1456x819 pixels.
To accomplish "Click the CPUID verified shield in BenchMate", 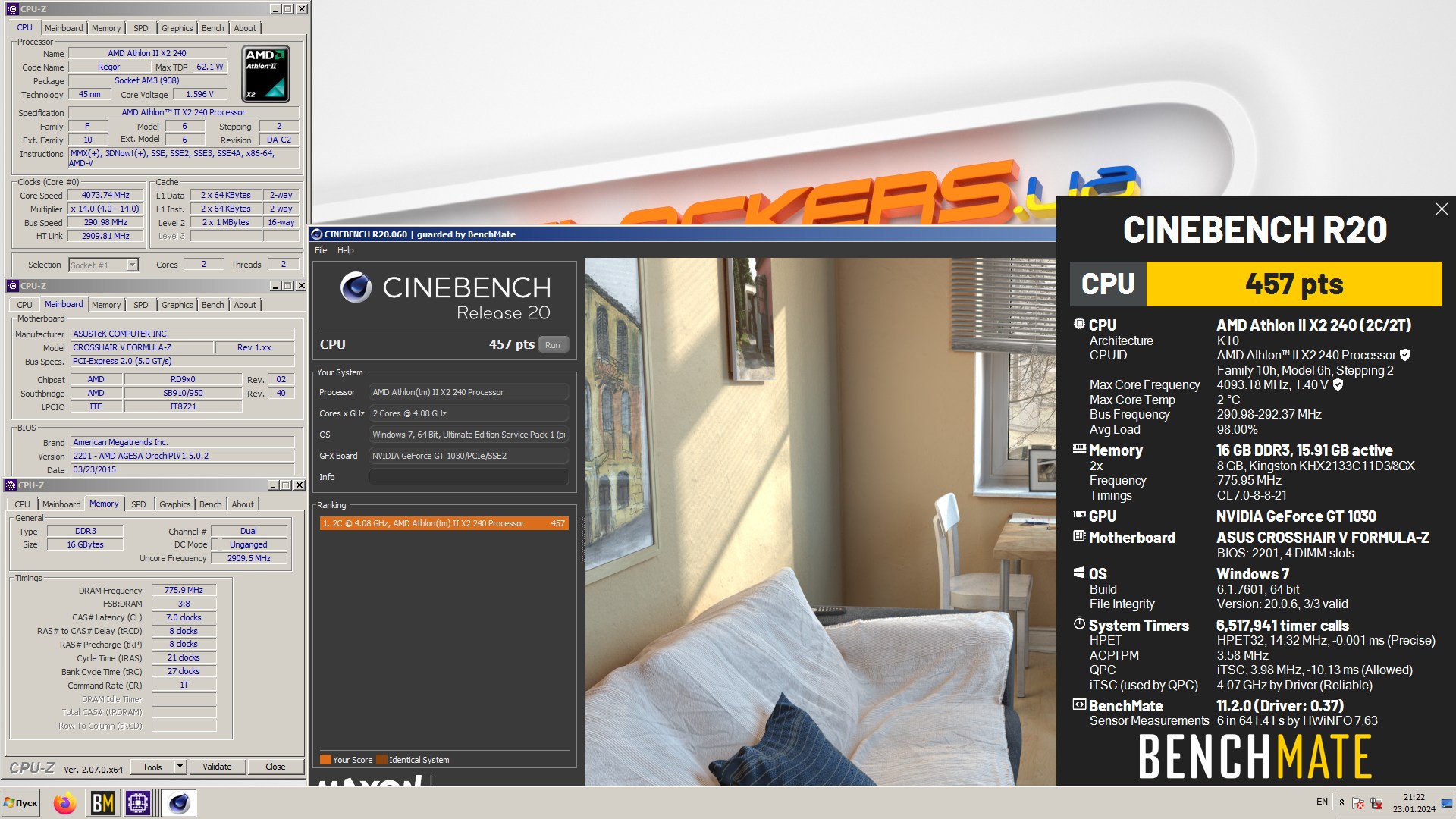I will pyautogui.click(x=1404, y=355).
